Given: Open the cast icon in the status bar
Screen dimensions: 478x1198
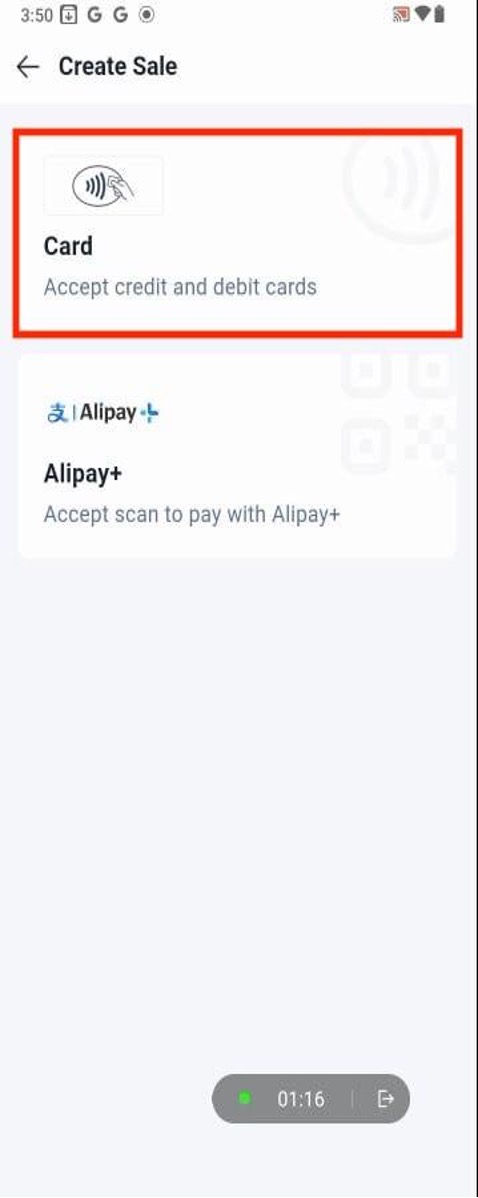Looking at the screenshot, I should 400,15.
